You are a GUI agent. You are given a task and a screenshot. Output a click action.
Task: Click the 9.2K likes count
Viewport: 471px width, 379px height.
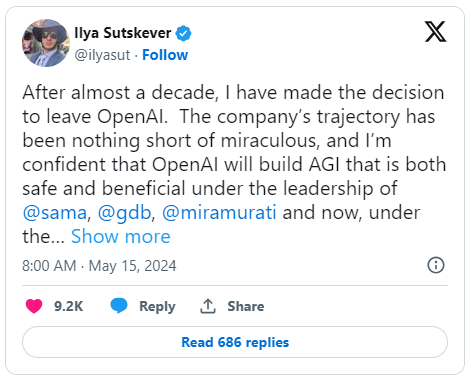(x=69, y=306)
